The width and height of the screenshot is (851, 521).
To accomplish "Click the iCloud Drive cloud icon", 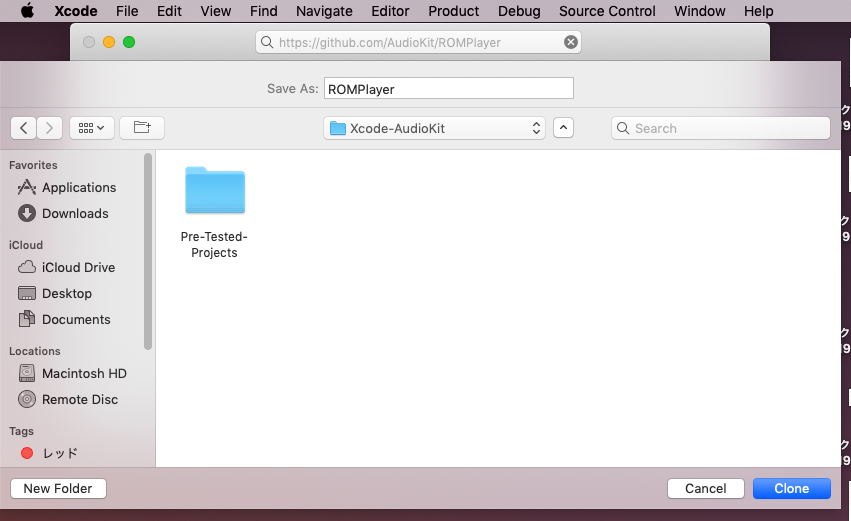I will (x=27, y=267).
